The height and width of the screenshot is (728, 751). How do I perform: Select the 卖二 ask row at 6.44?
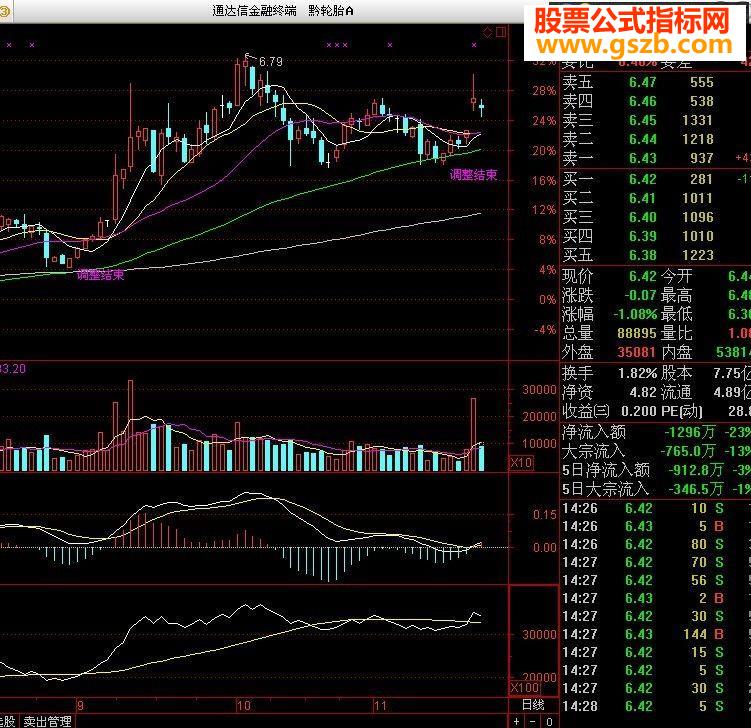(x=655, y=139)
